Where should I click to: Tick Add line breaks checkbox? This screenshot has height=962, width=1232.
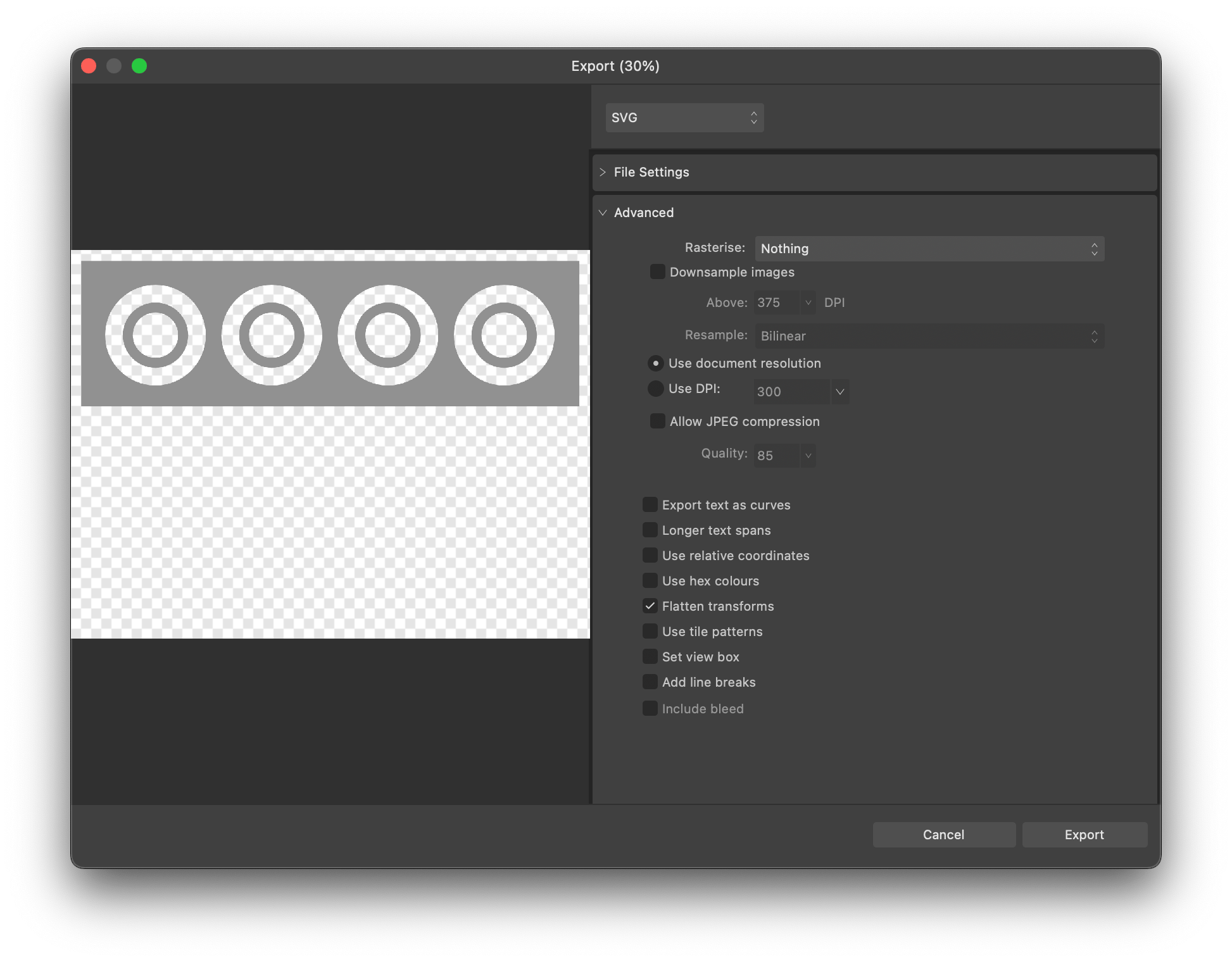650,682
